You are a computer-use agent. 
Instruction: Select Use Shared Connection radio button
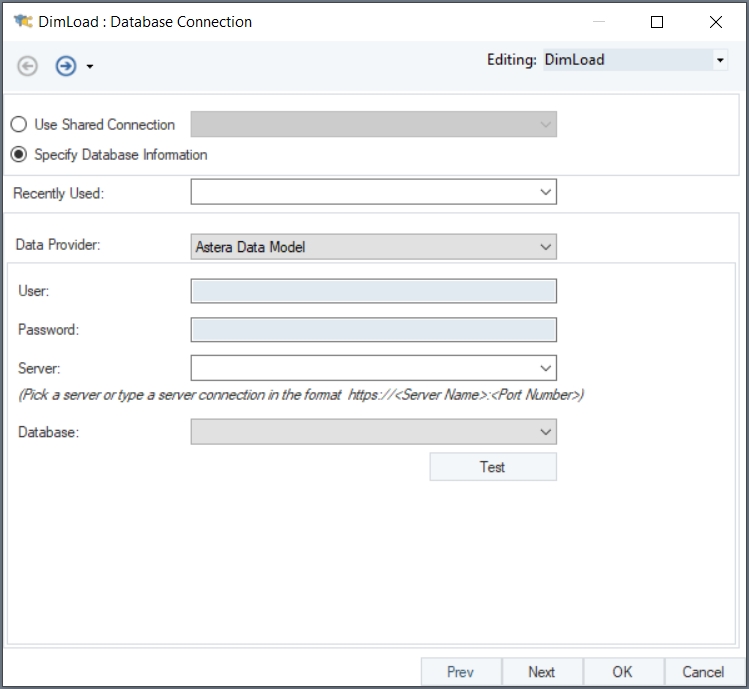(x=18, y=125)
